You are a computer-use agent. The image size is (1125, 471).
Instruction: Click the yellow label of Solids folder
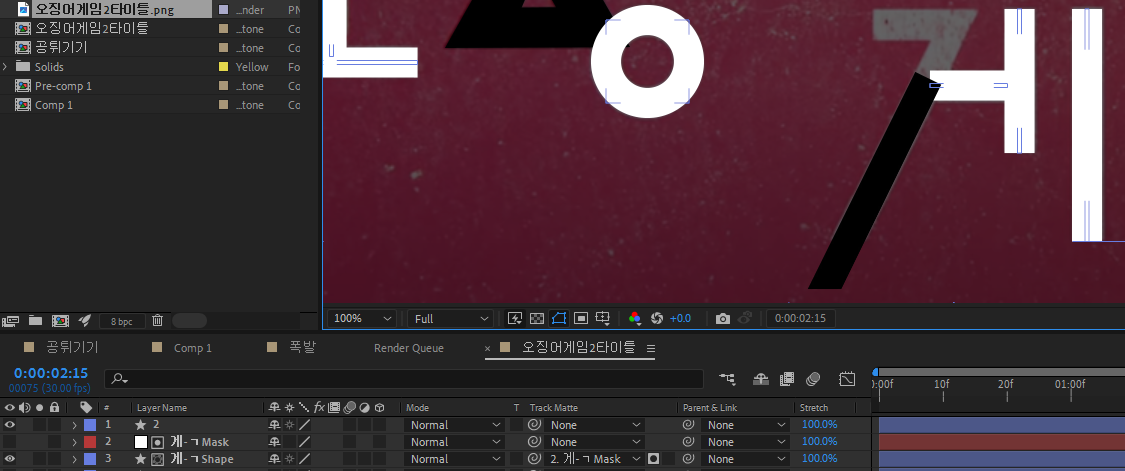(223, 67)
